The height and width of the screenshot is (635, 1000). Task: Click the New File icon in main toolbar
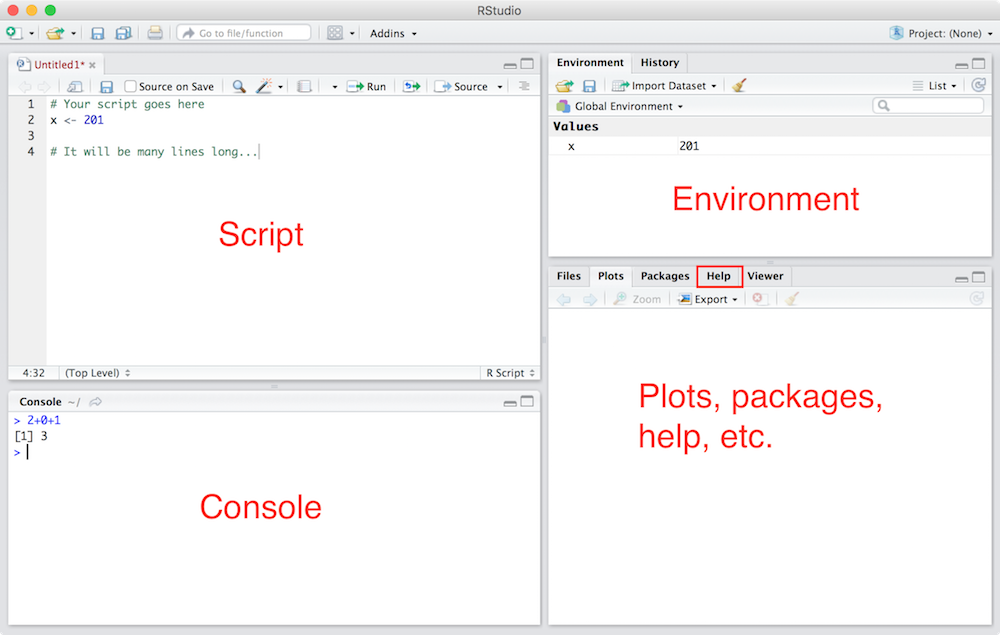(14, 33)
